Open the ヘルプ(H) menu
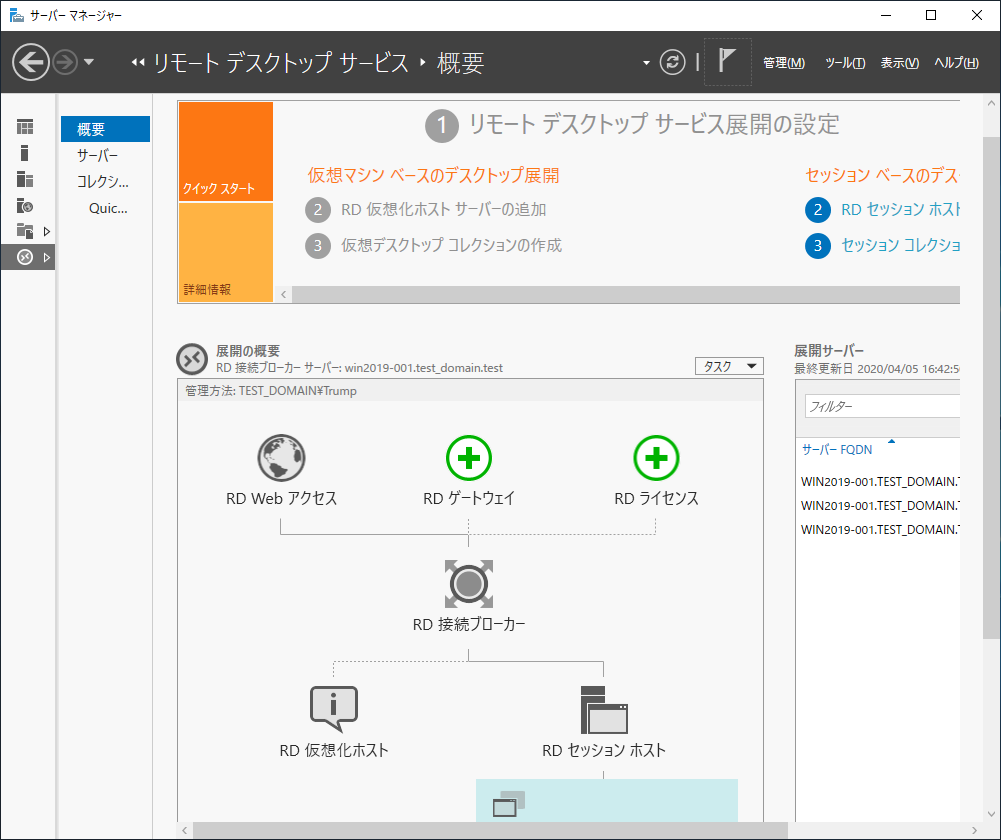This screenshot has height=840, width=1001. click(x=956, y=63)
